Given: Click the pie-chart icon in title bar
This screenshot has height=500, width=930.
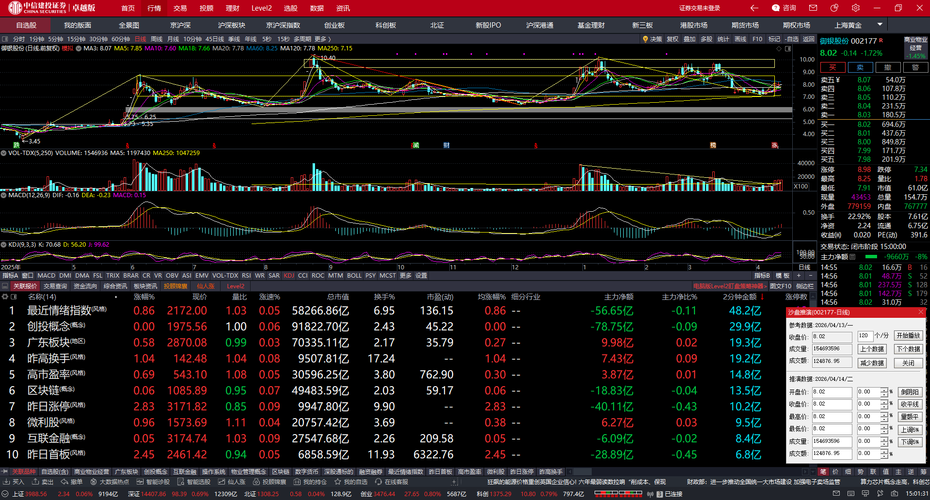Looking at the screenshot, I should pyautogui.click(x=835, y=8).
